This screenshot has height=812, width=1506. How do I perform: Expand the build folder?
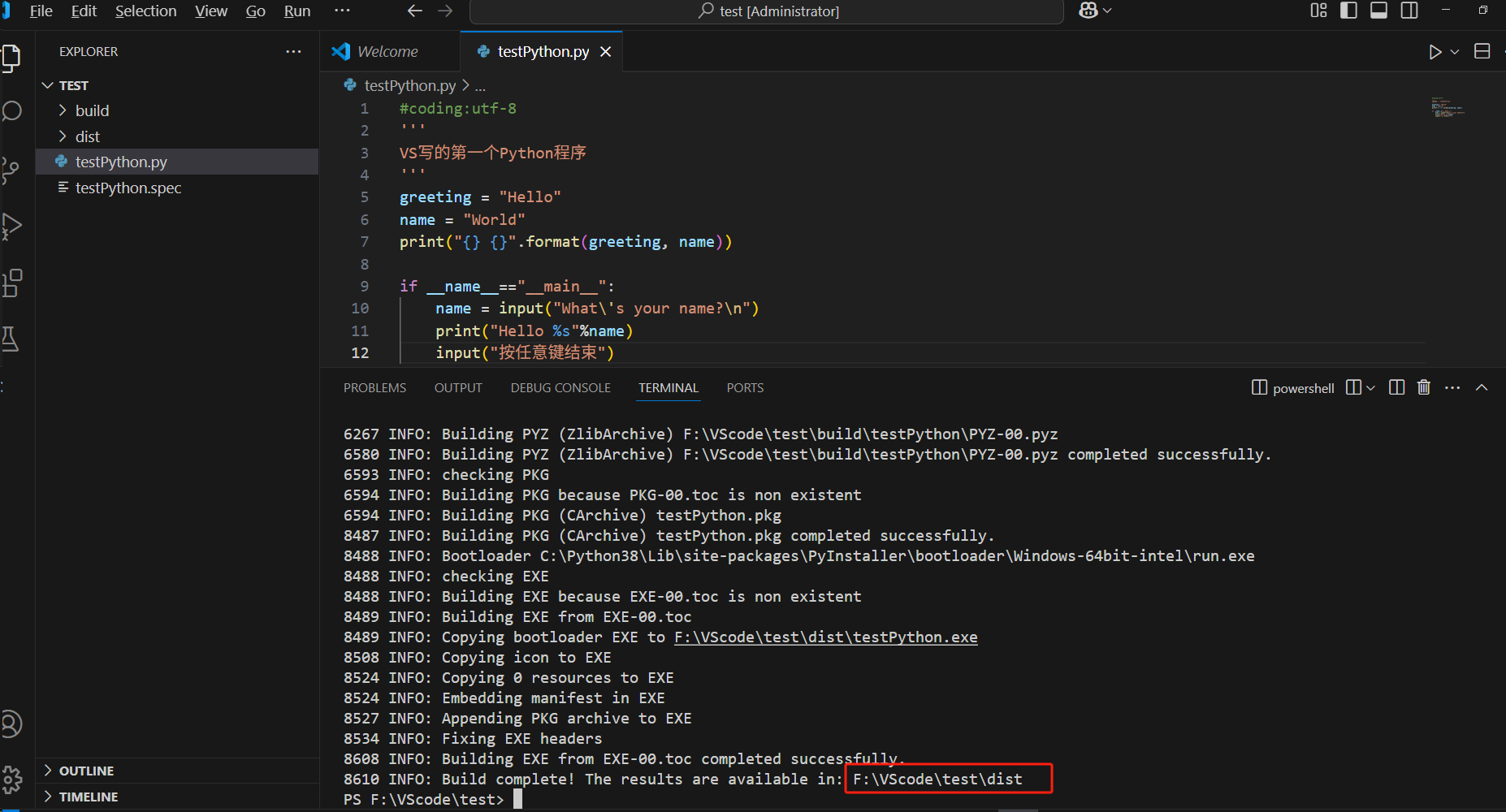tap(178, 110)
